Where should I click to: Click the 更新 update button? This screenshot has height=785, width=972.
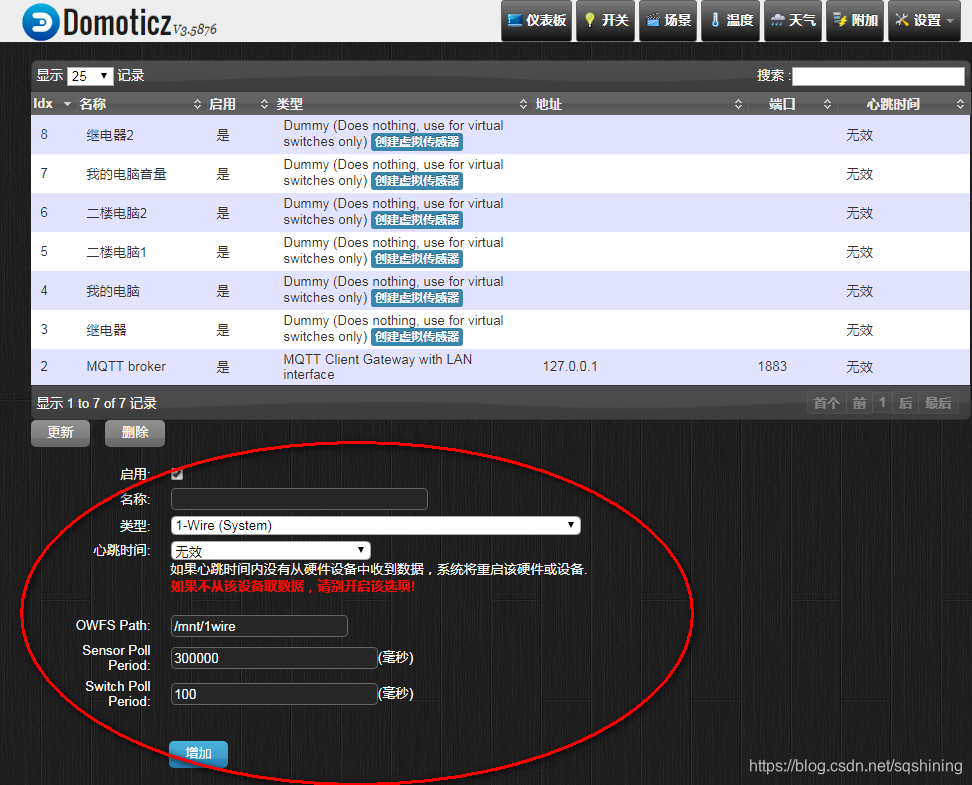pyautogui.click(x=61, y=433)
